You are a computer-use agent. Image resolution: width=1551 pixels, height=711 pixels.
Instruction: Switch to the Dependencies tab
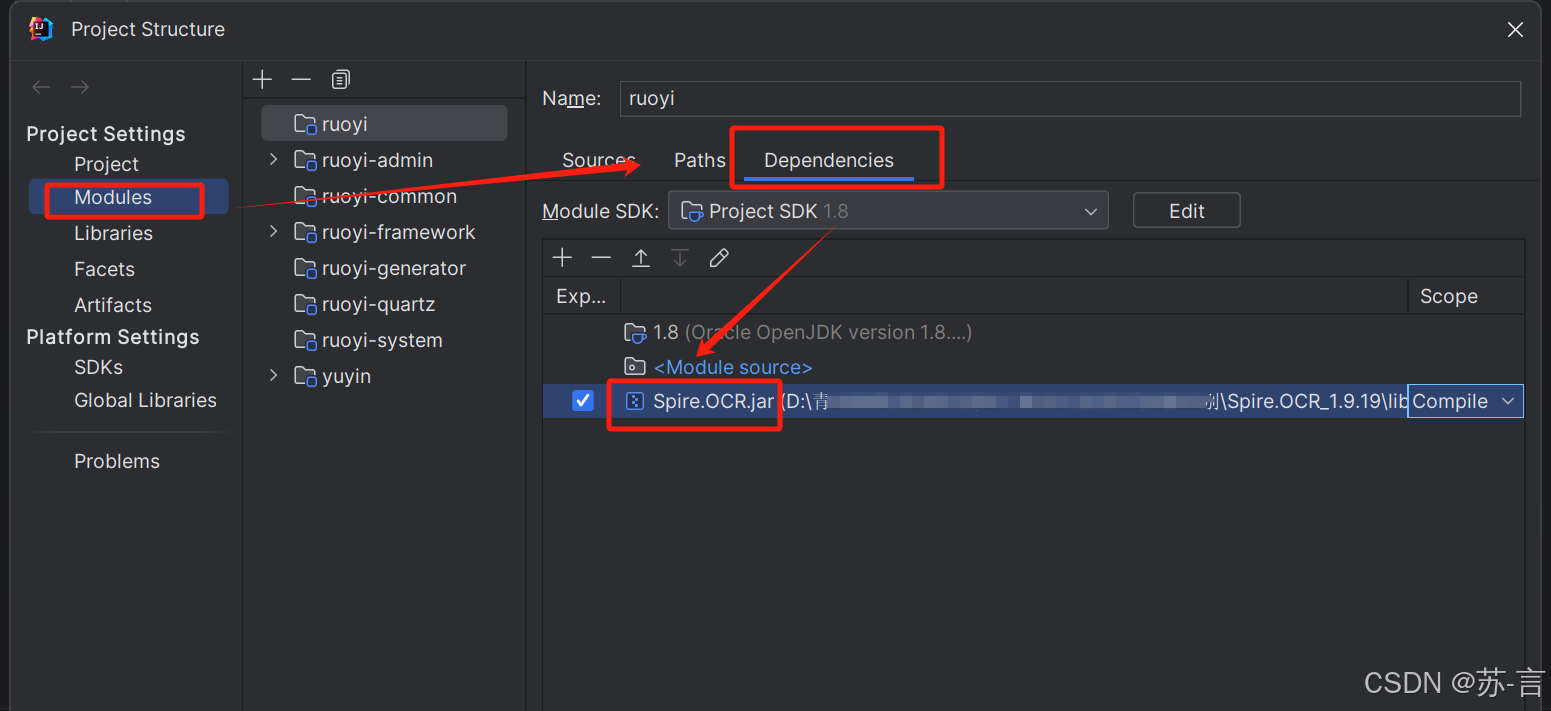point(829,160)
